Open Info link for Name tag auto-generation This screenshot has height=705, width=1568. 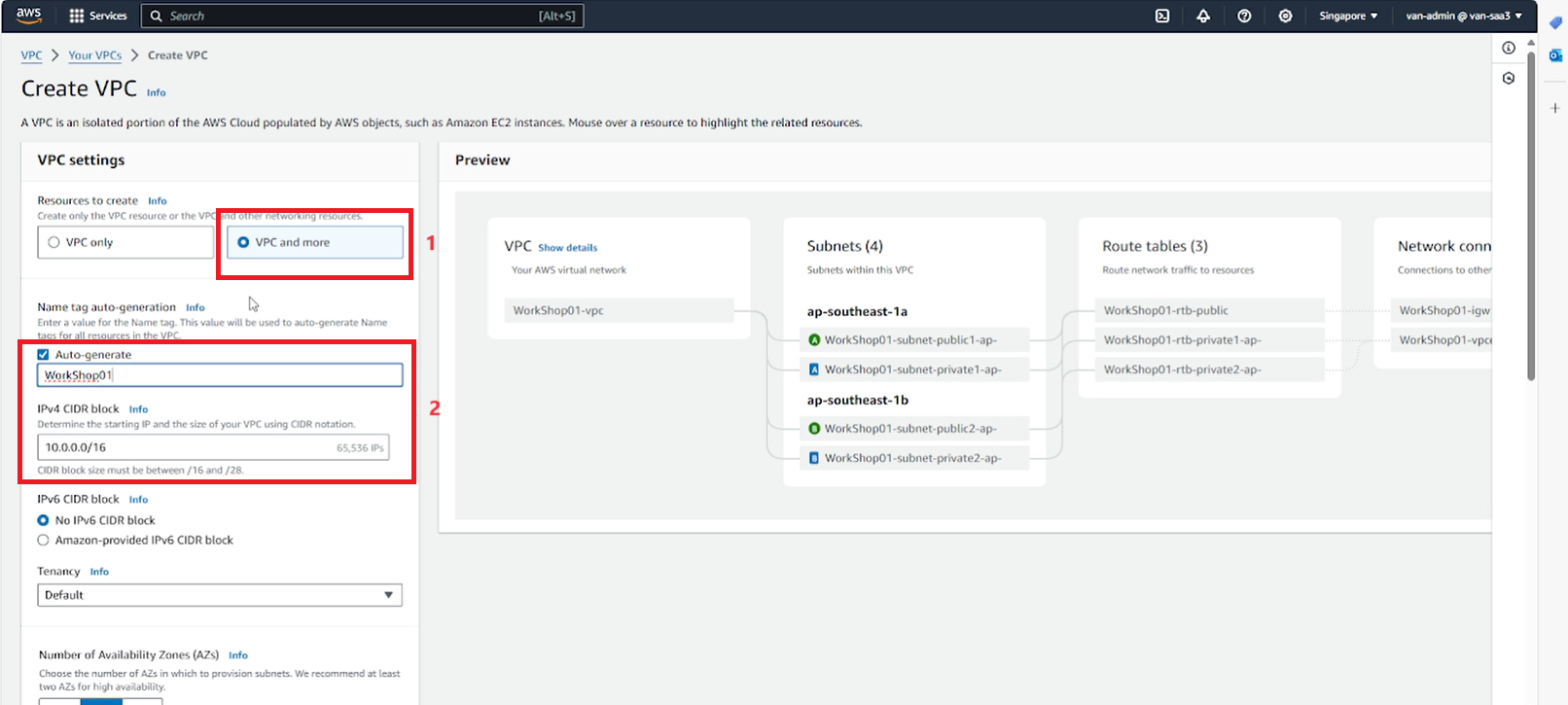click(x=196, y=307)
